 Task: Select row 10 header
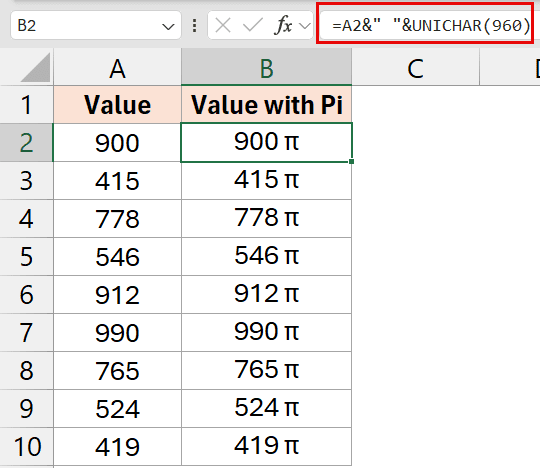[x=27, y=447]
